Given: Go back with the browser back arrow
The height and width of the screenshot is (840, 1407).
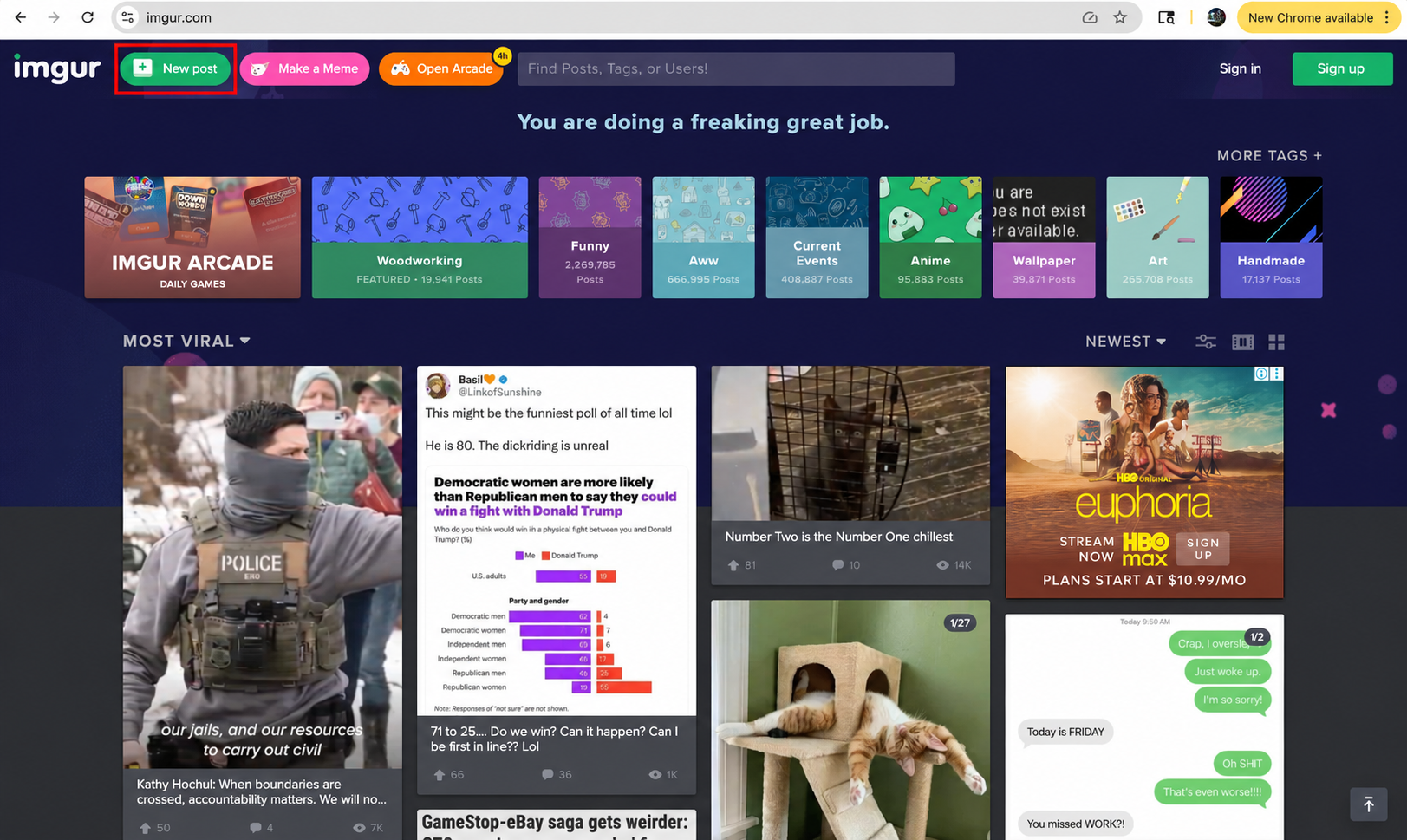Looking at the screenshot, I should (x=21, y=17).
